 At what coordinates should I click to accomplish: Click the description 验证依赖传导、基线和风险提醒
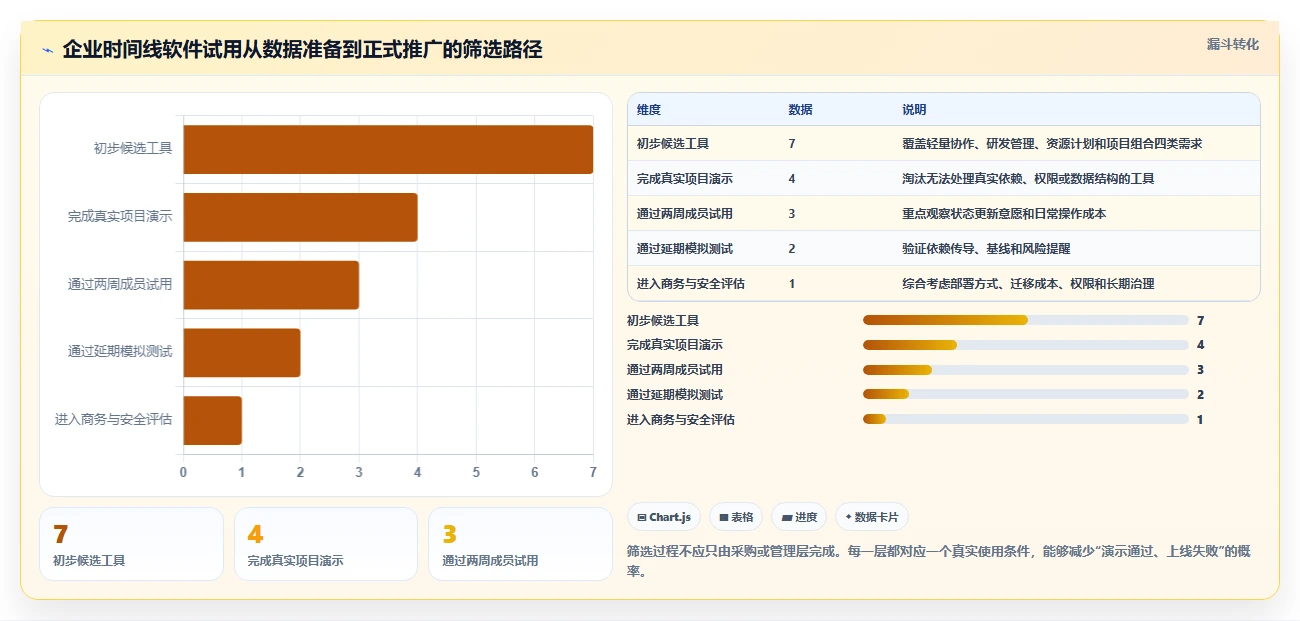click(x=986, y=249)
